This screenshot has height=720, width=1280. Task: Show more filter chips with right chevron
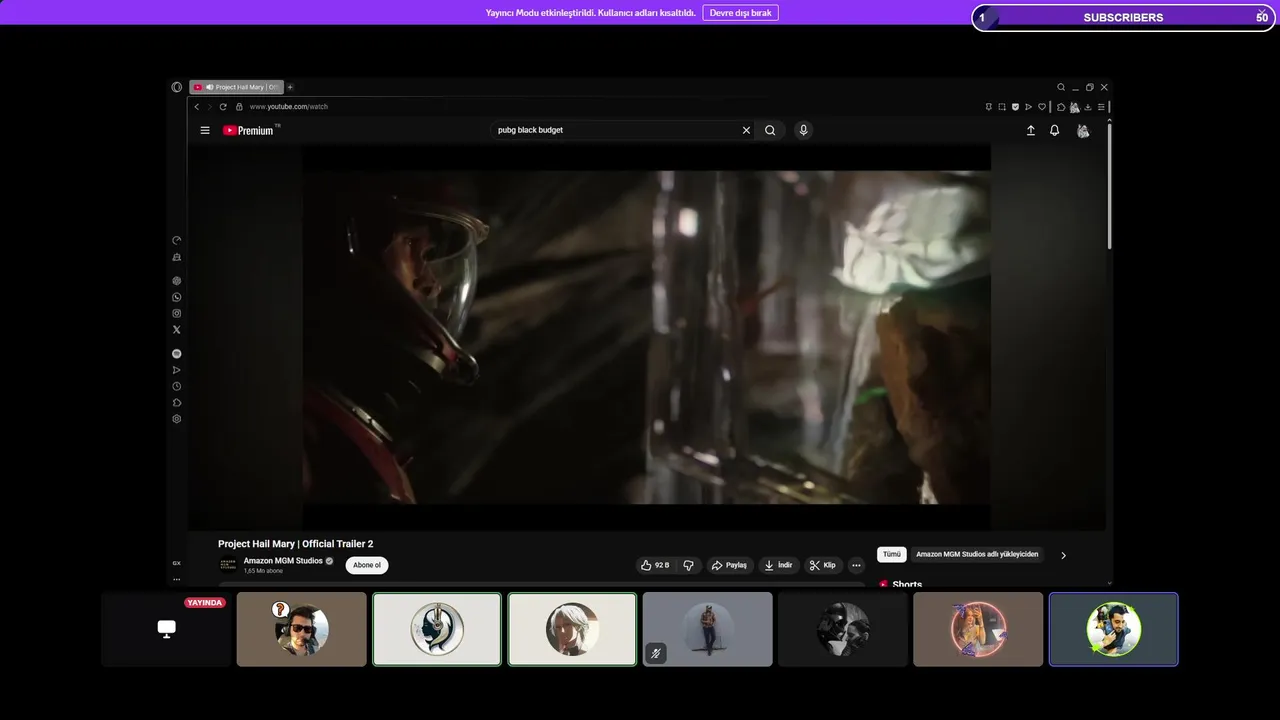tap(1063, 555)
